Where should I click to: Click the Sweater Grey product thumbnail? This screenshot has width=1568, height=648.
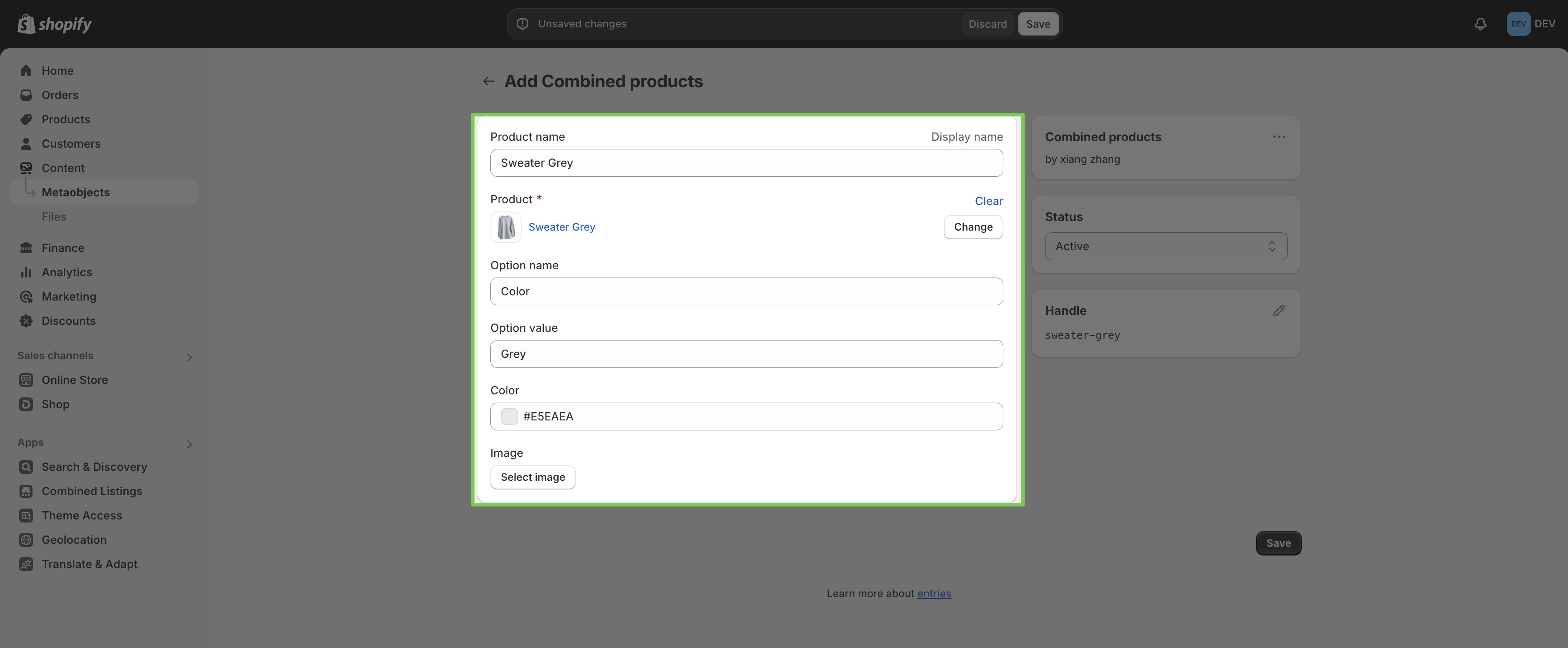(506, 227)
